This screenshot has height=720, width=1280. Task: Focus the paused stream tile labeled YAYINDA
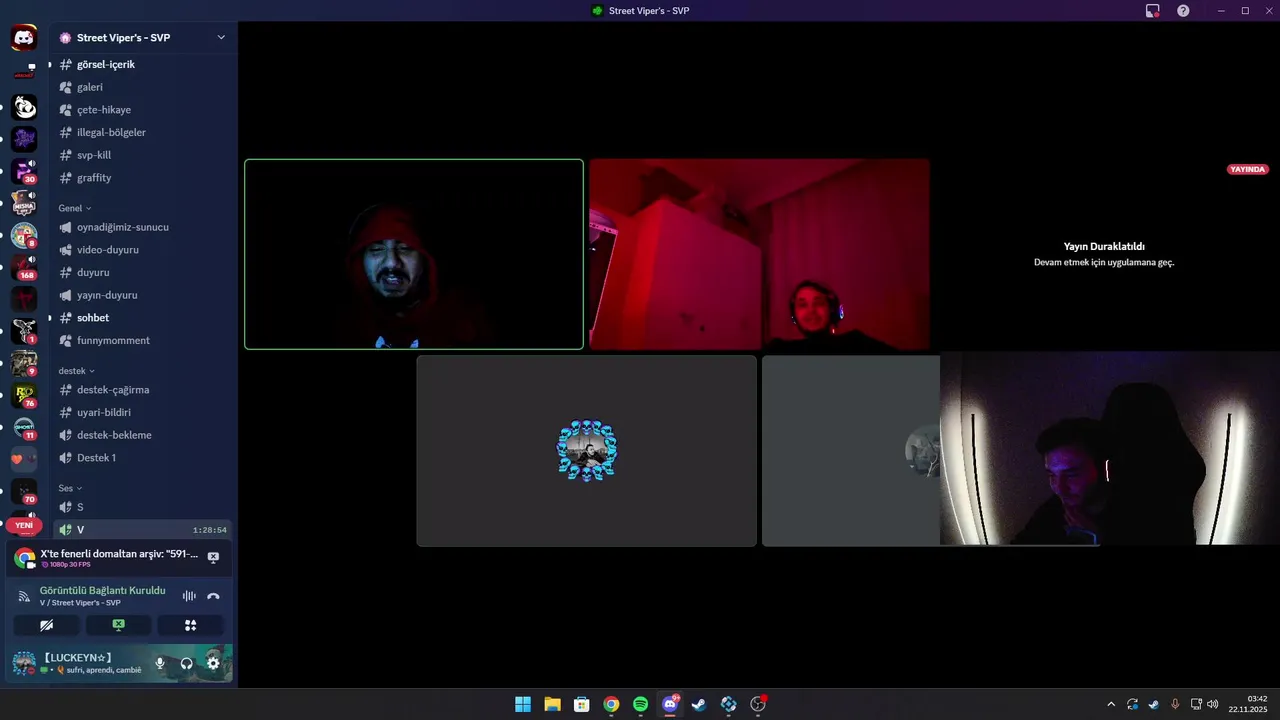pos(1104,254)
